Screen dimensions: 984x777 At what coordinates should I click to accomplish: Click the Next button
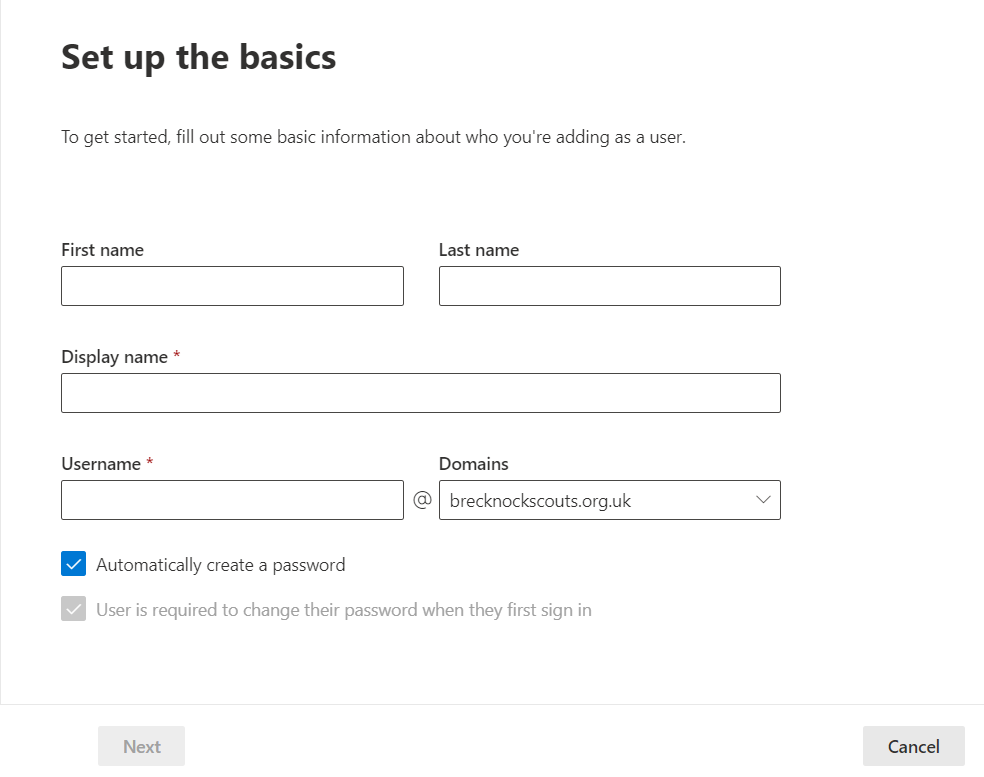[x=141, y=746]
